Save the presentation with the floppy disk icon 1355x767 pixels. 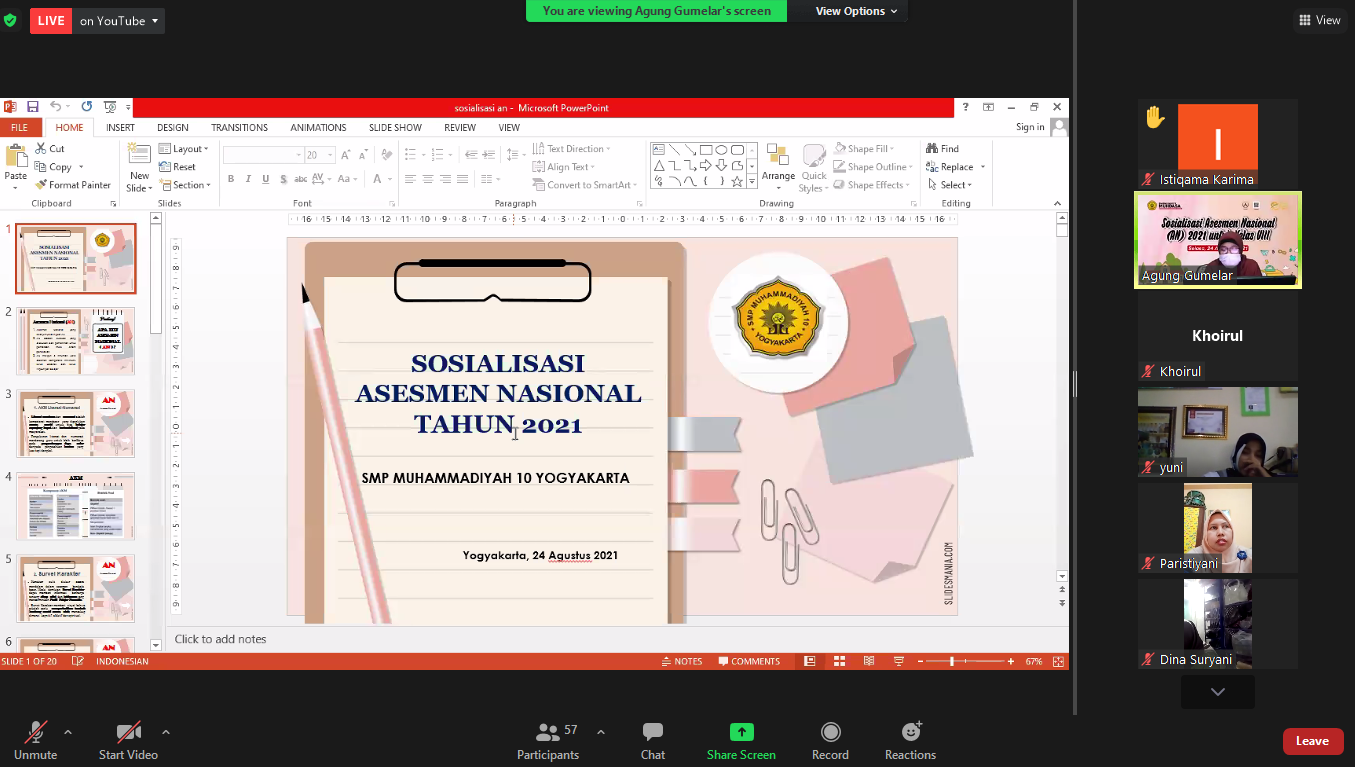tap(32, 107)
